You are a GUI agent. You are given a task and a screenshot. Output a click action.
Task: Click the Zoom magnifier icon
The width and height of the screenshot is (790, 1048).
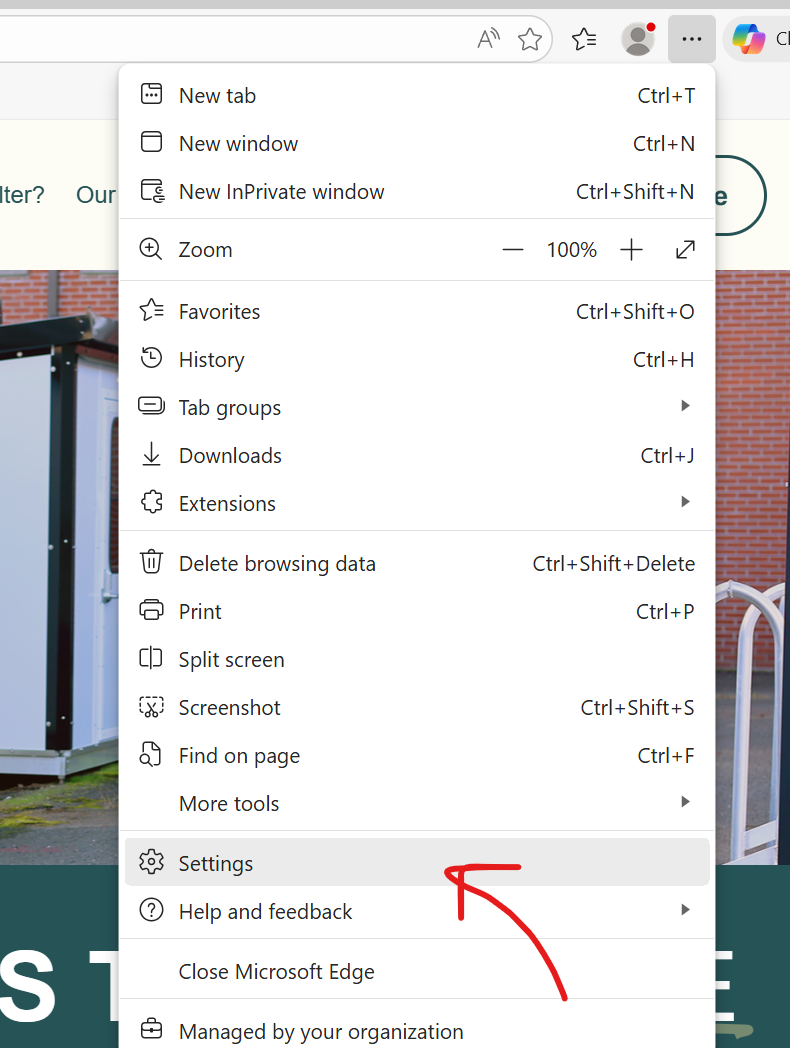[x=150, y=249]
